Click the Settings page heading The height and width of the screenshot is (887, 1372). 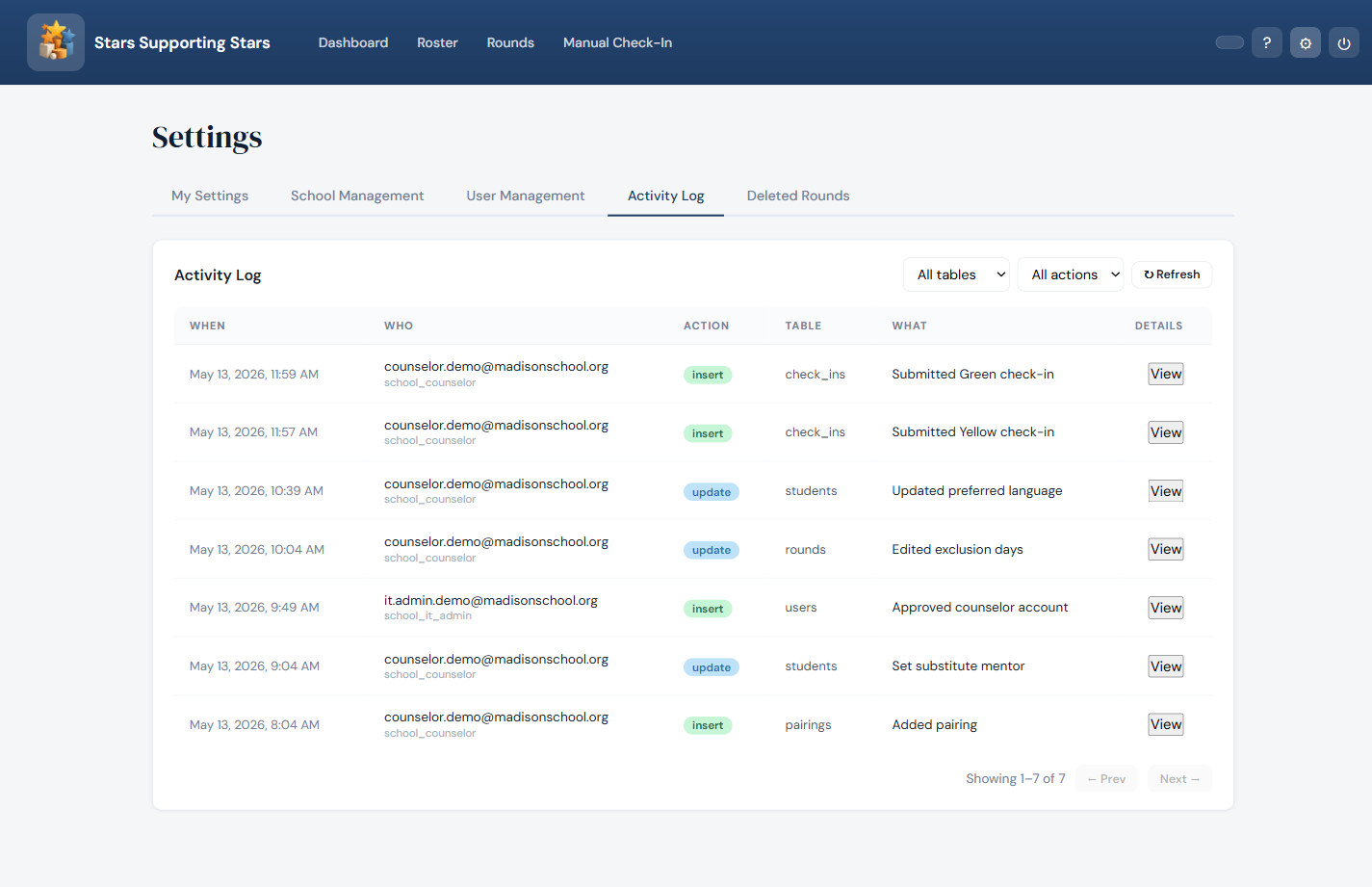tap(207, 137)
